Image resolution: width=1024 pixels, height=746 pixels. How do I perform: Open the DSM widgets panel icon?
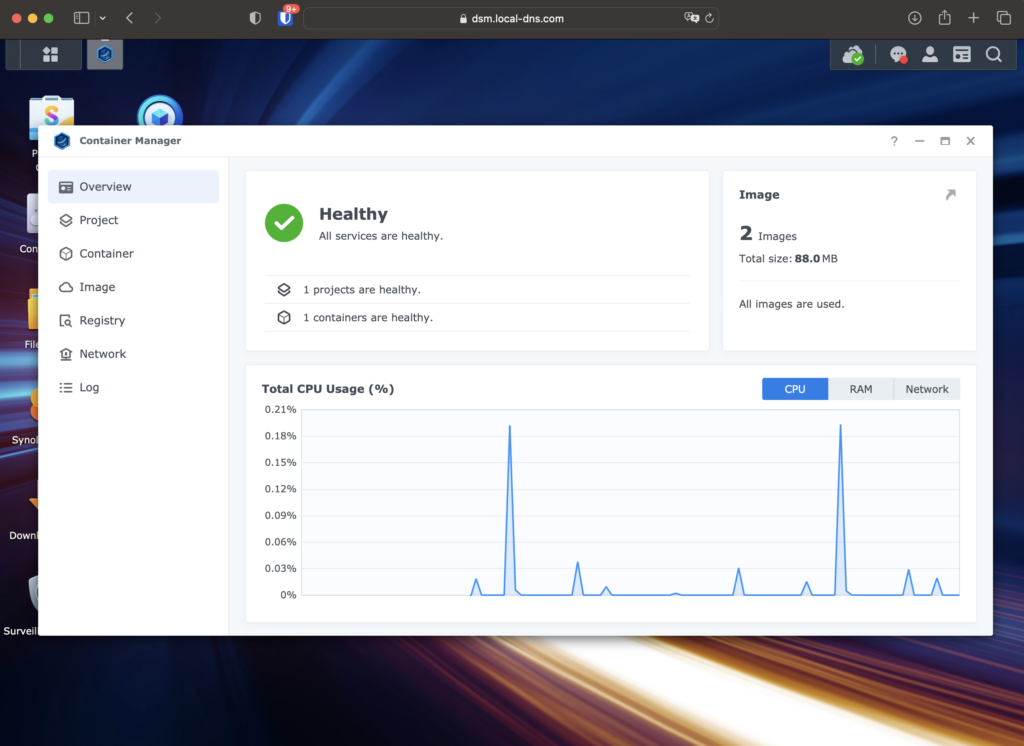coord(962,55)
